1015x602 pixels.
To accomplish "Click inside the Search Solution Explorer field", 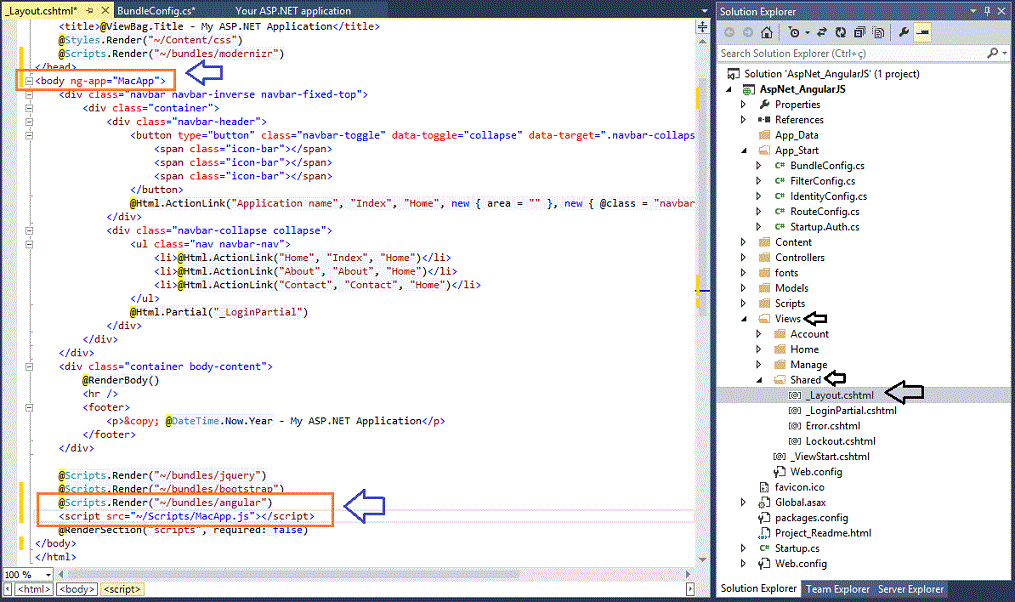I will pyautogui.click(x=852, y=53).
